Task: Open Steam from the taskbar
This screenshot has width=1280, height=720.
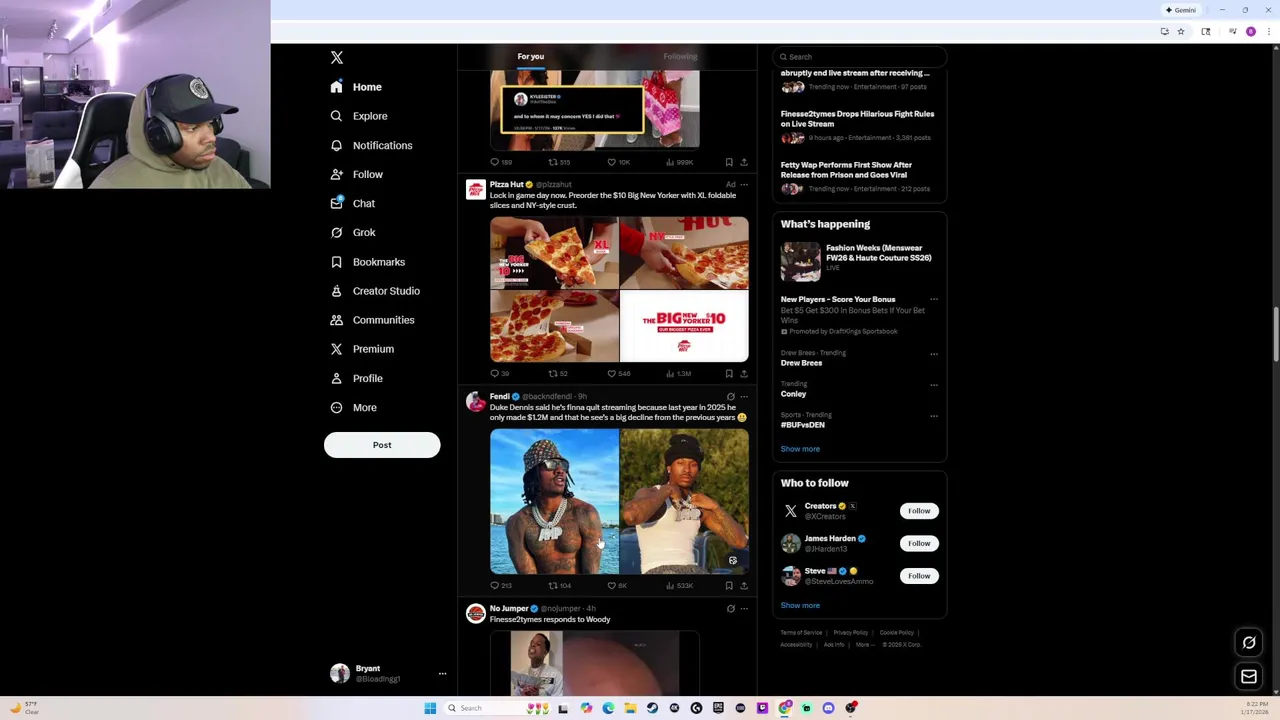Action: click(x=652, y=708)
